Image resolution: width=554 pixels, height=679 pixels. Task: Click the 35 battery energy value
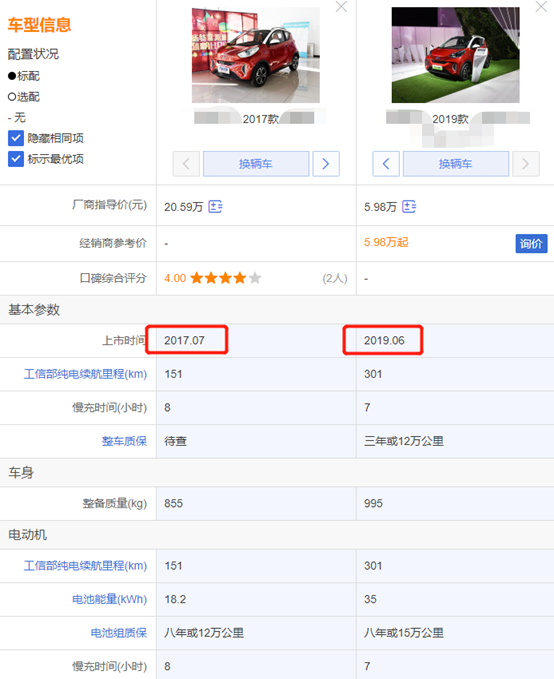370,599
